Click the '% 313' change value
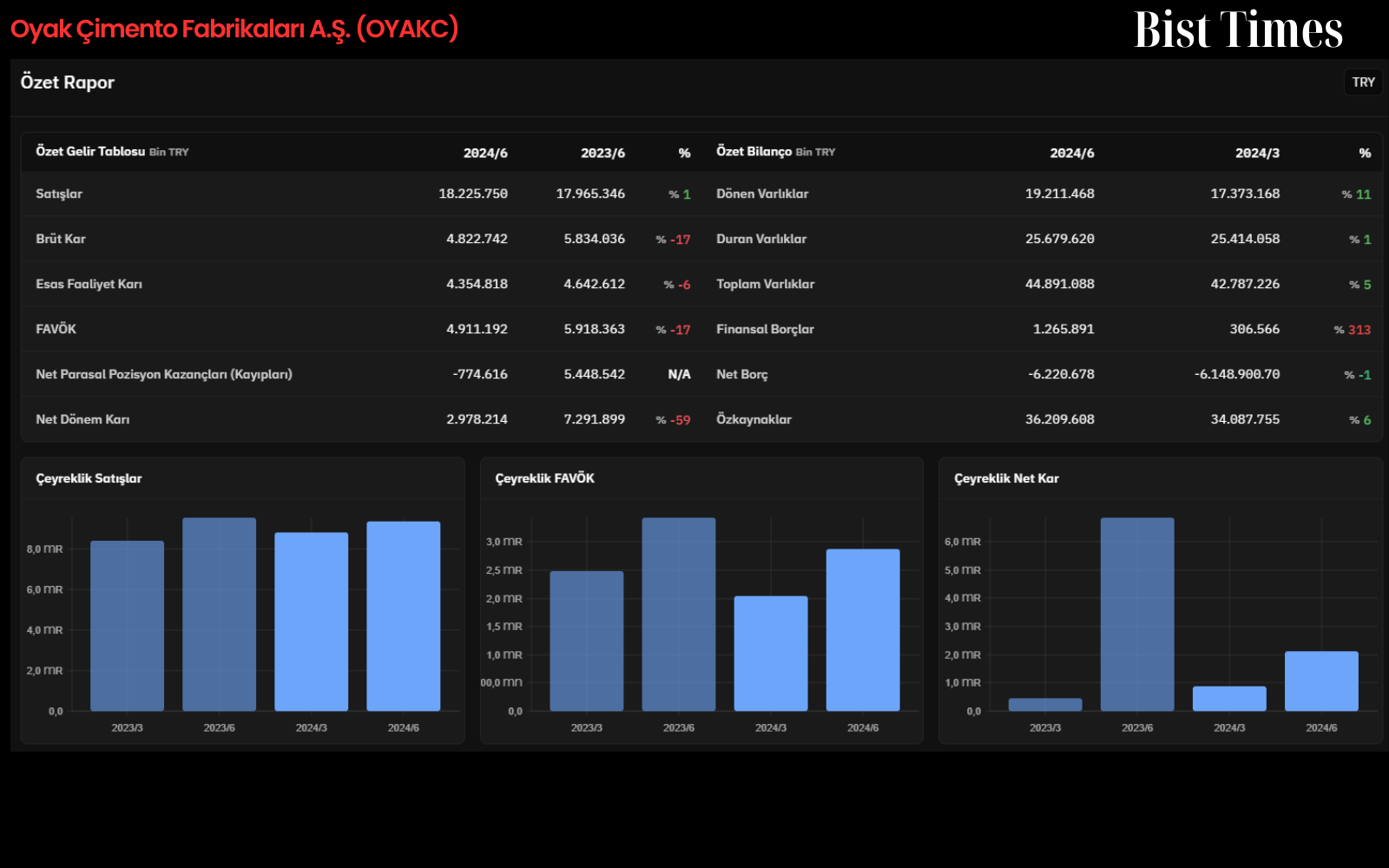 [1353, 330]
